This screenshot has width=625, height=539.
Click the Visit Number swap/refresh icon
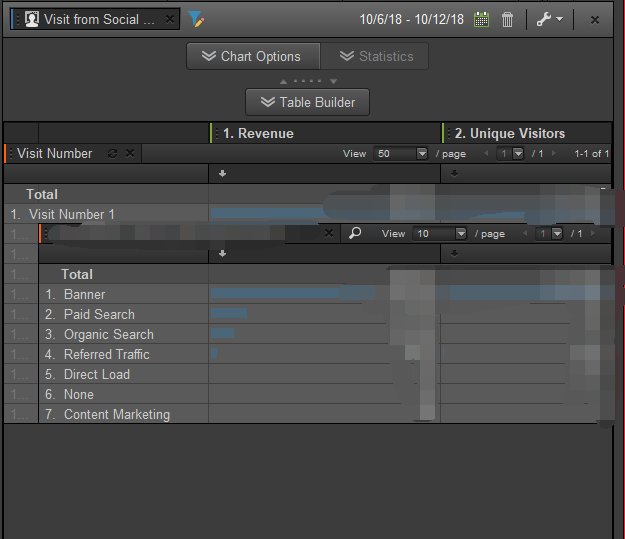click(112, 153)
